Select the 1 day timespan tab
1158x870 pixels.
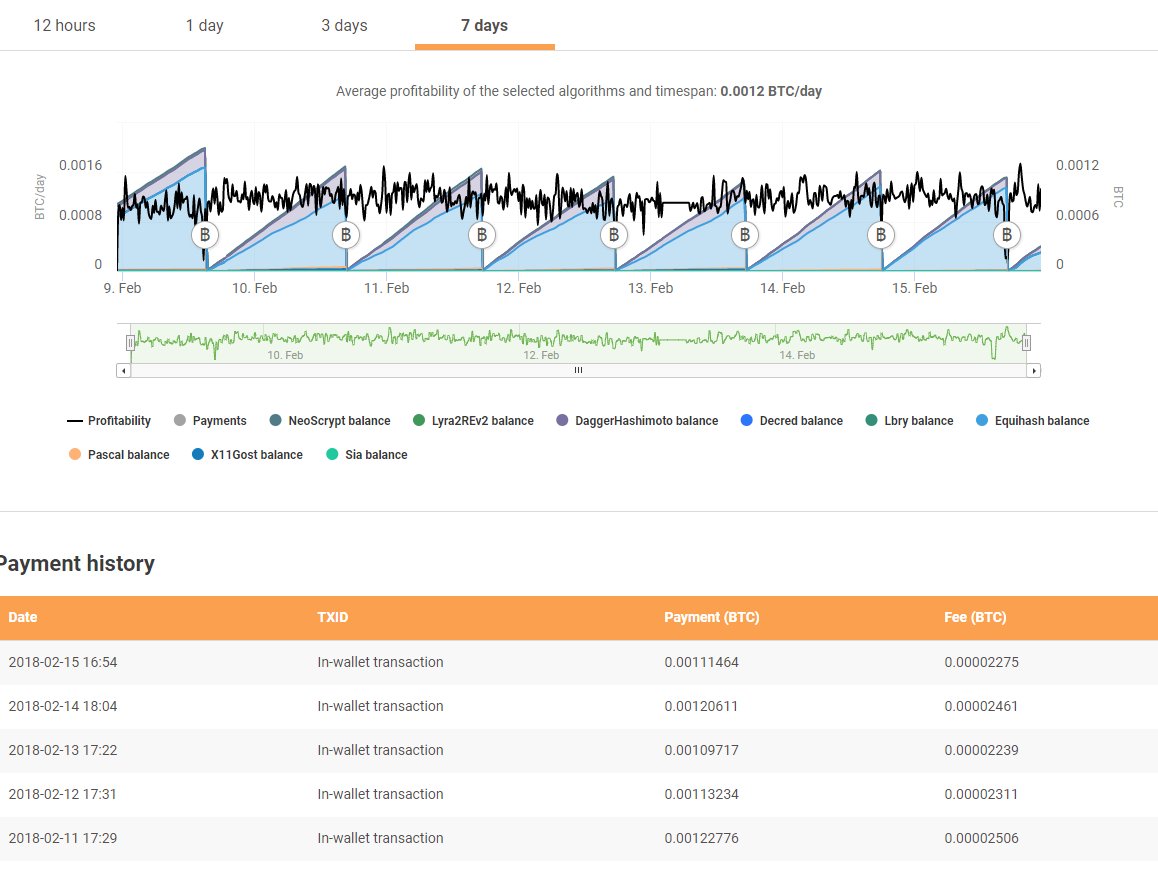(205, 25)
